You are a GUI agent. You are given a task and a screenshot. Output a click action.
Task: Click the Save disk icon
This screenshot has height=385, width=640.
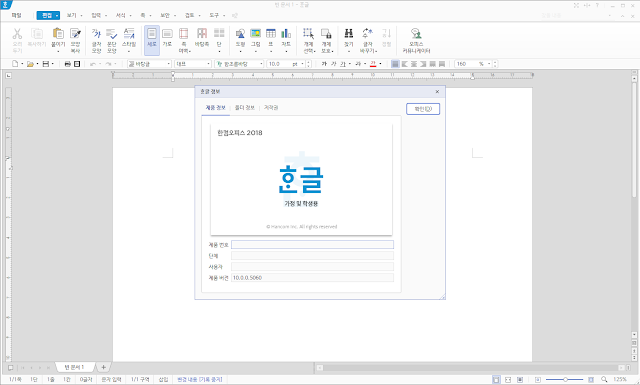tap(46, 64)
